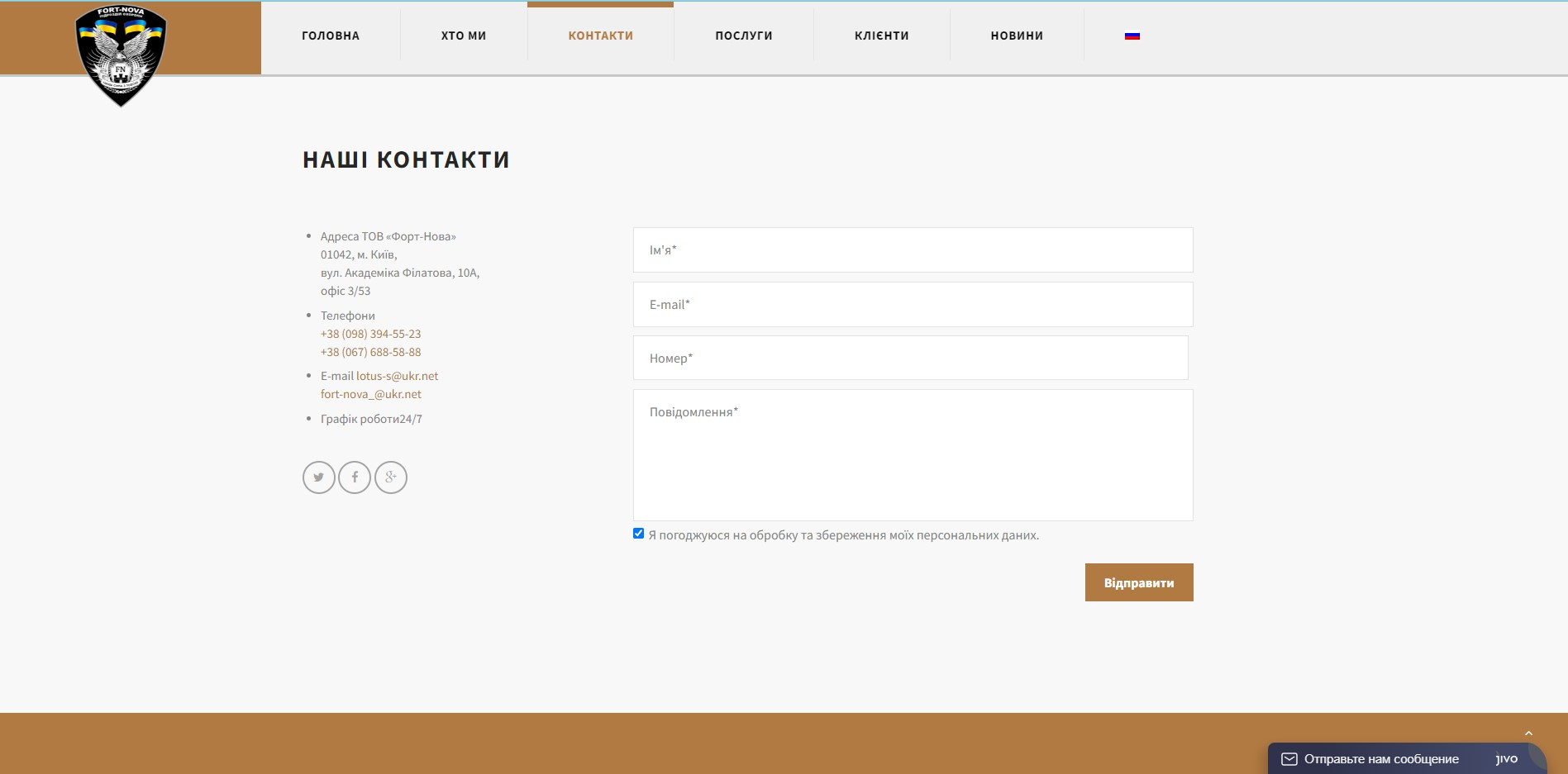Uncheck the personal data consent checkbox
Screen dimensions: 1568x774
pyautogui.click(x=638, y=534)
